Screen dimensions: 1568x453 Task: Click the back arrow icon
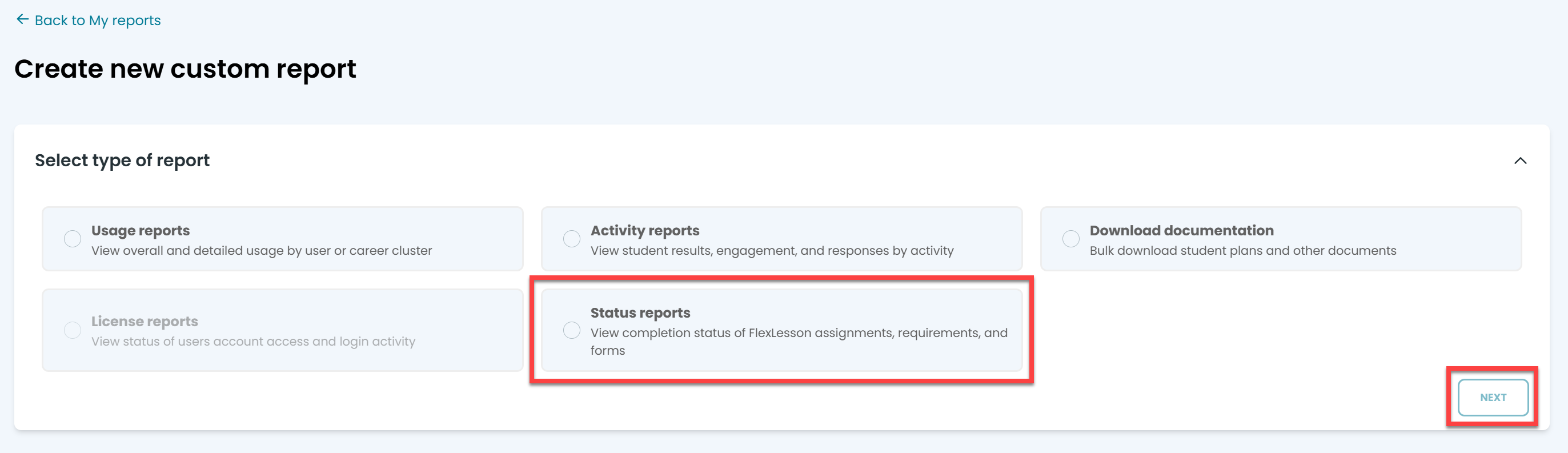coord(22,19)
